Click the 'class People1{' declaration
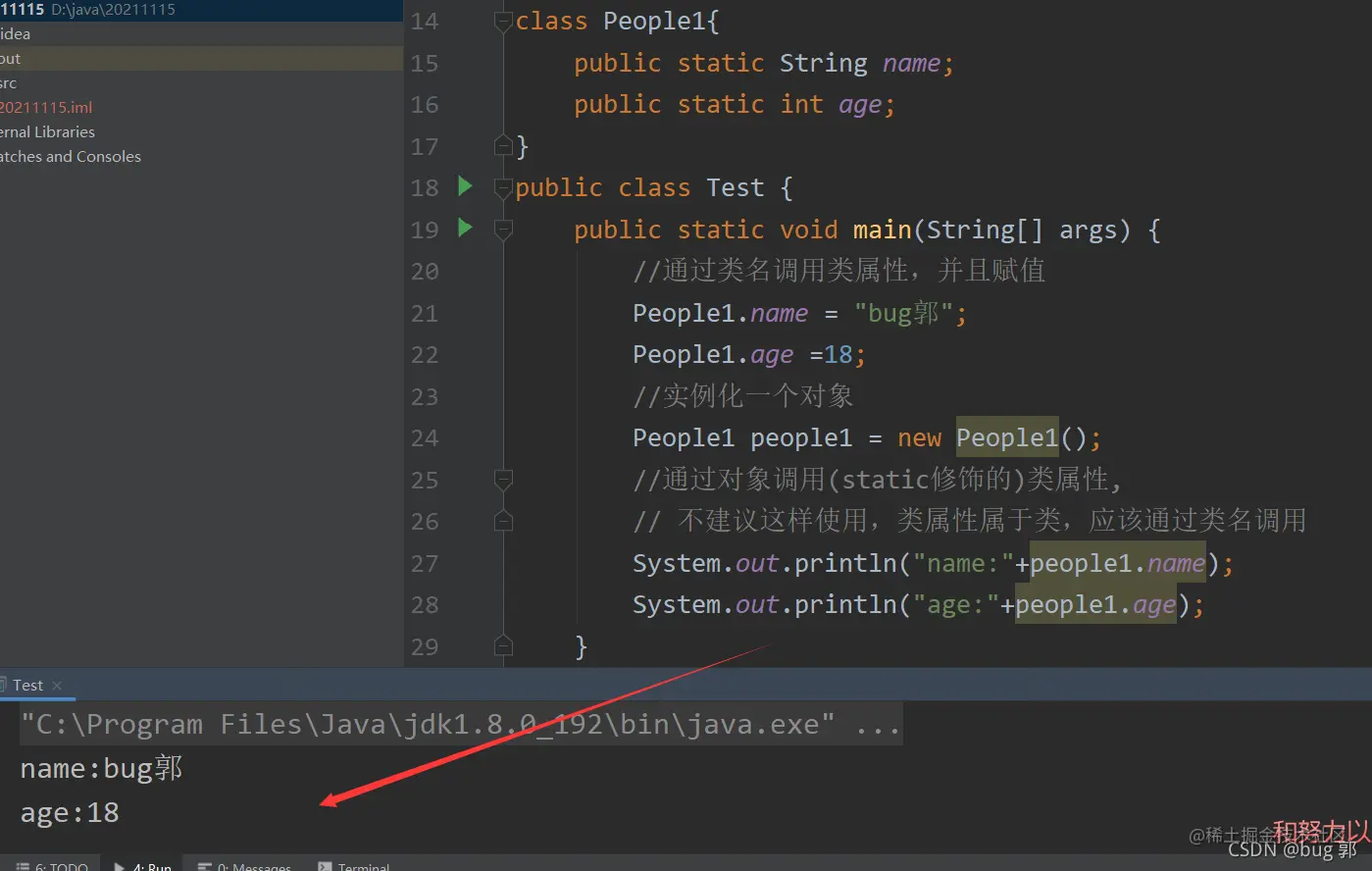The height and width of the screenshot is (871, 1372). (x=618, y=21)
